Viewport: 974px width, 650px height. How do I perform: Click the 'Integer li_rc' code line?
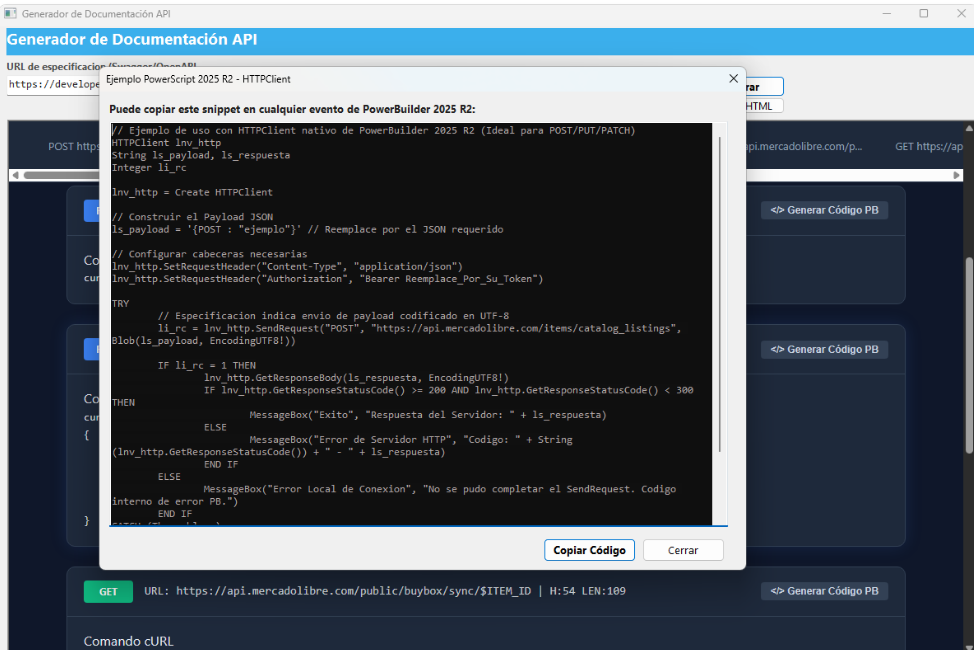(x=149, y=168)
